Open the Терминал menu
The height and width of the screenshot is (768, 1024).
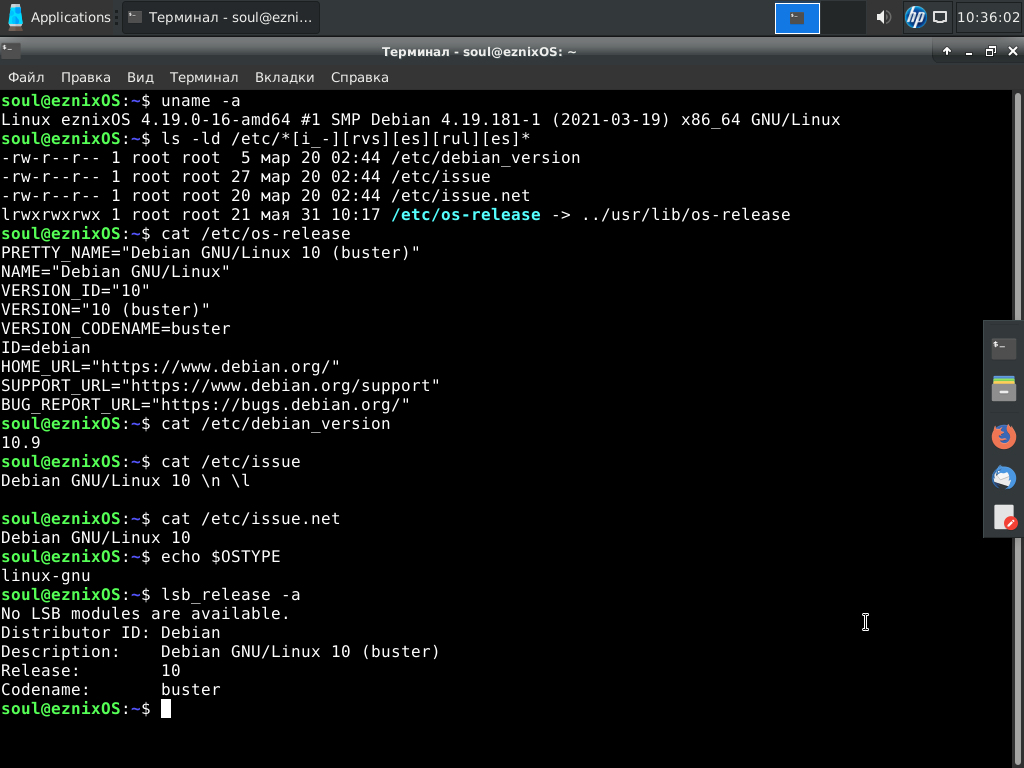204,77
